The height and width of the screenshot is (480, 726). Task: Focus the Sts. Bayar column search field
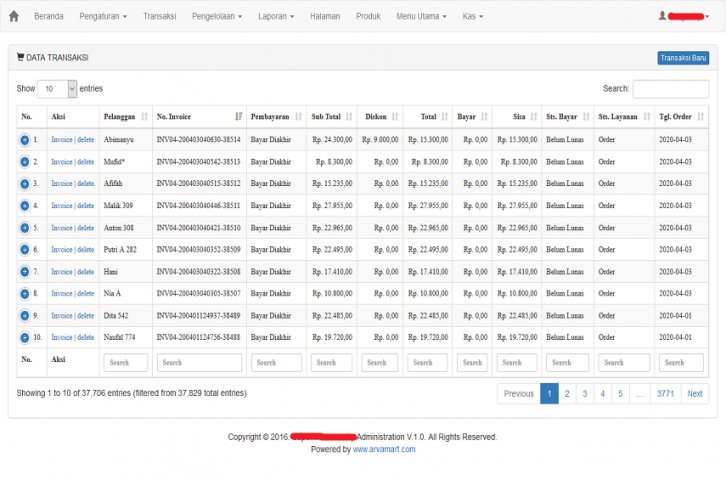click(x=567, y=363)
